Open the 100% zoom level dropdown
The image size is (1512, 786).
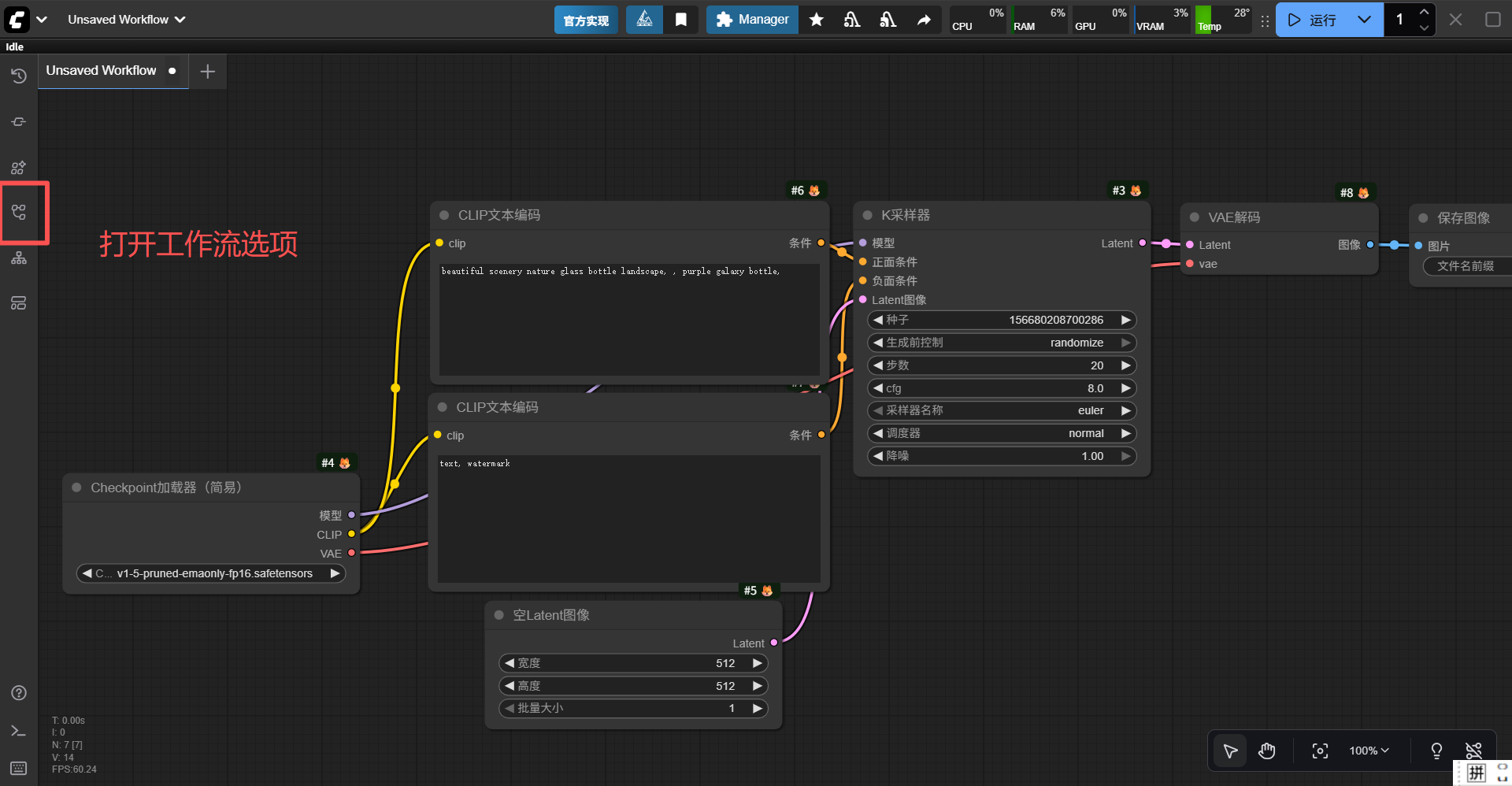tap(1369, 751)
